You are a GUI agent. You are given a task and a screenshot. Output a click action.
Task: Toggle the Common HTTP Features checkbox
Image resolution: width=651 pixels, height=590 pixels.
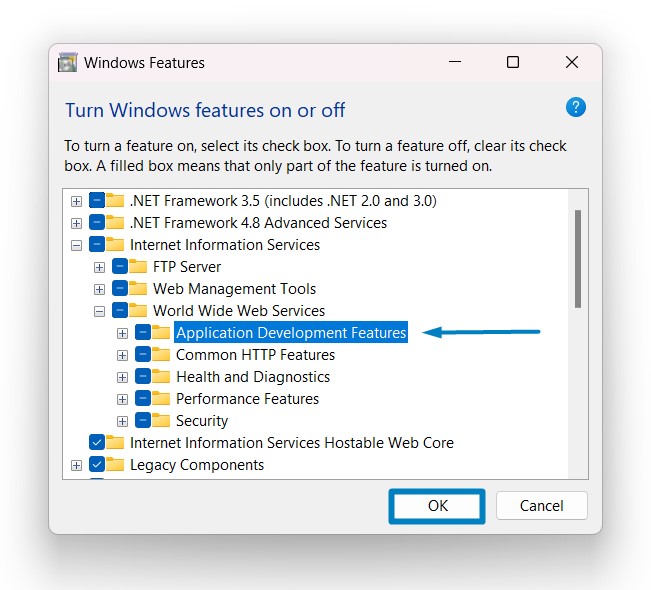(x=142, y=355)
